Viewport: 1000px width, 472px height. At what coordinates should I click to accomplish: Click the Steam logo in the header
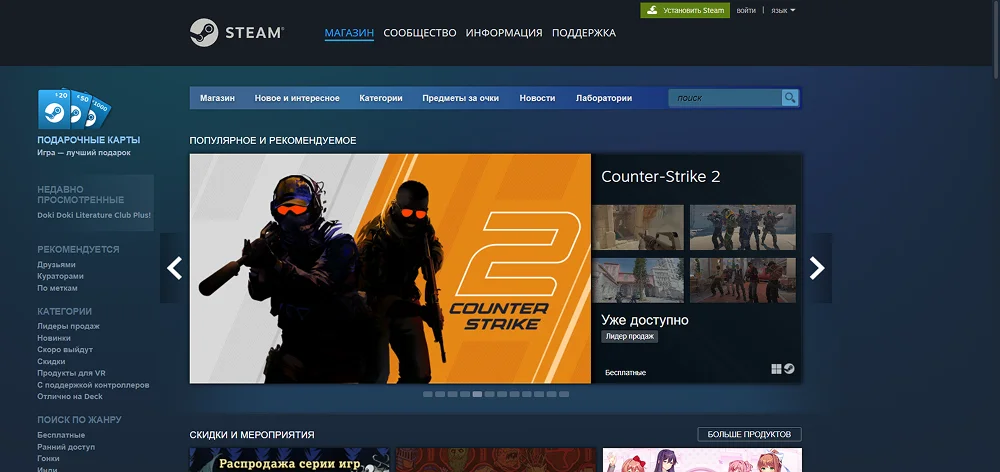coord(237,33)
